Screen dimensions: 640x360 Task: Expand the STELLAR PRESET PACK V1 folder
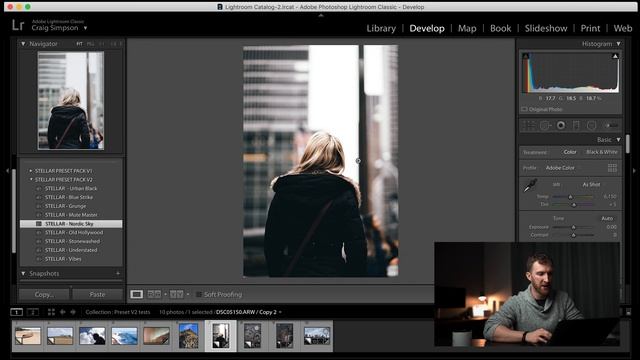31,171
